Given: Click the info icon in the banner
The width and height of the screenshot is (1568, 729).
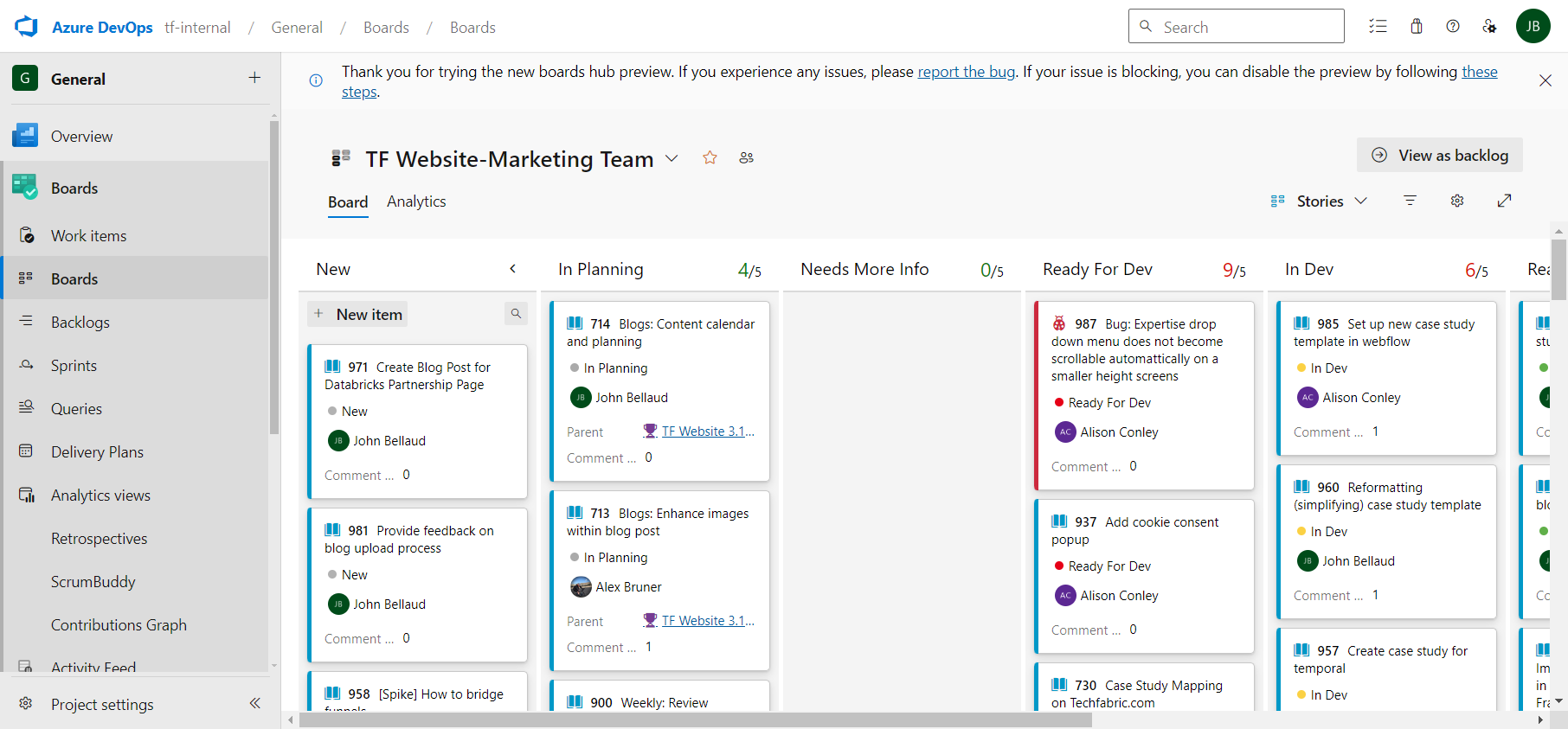Looking at the screenshot, I should [x=316, y=80].
